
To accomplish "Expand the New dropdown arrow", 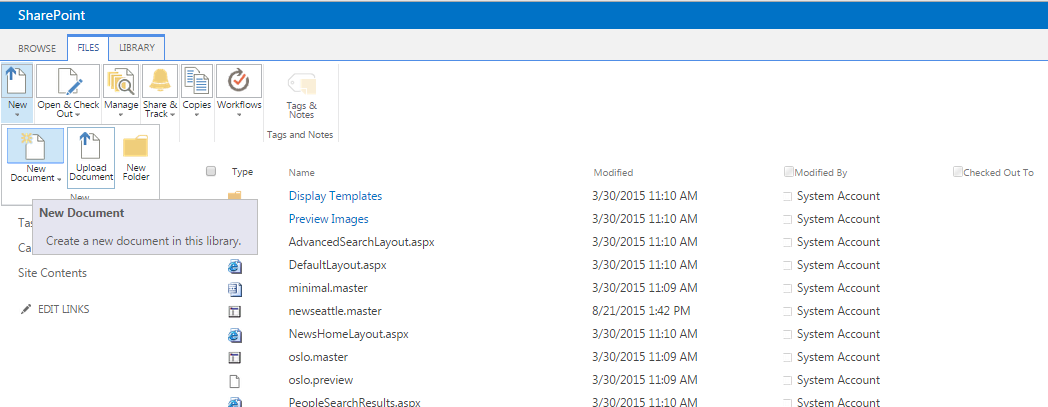I will tap(17, 114).
